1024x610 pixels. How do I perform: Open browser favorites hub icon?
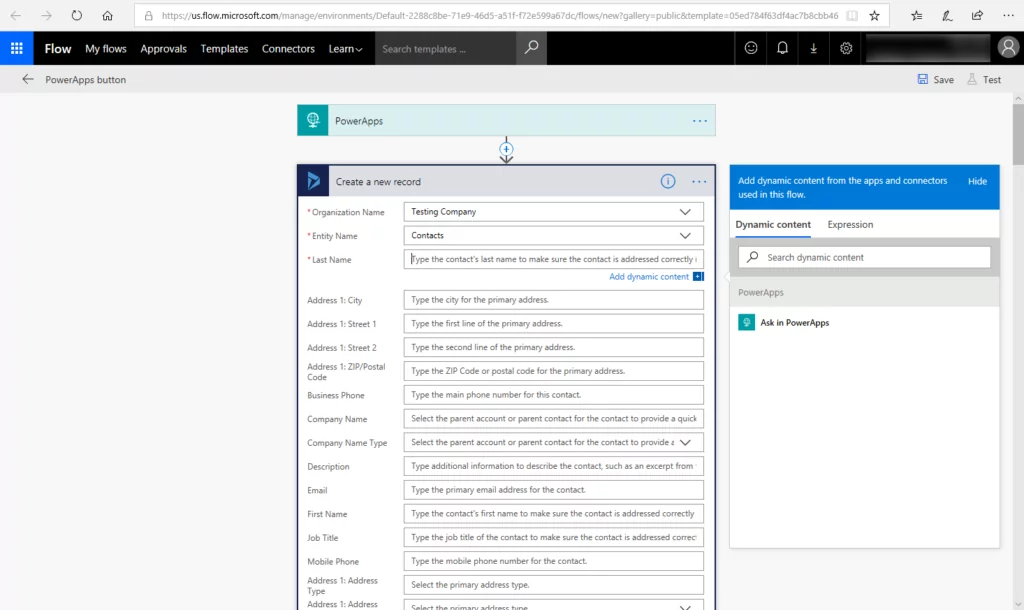[917, 16]
